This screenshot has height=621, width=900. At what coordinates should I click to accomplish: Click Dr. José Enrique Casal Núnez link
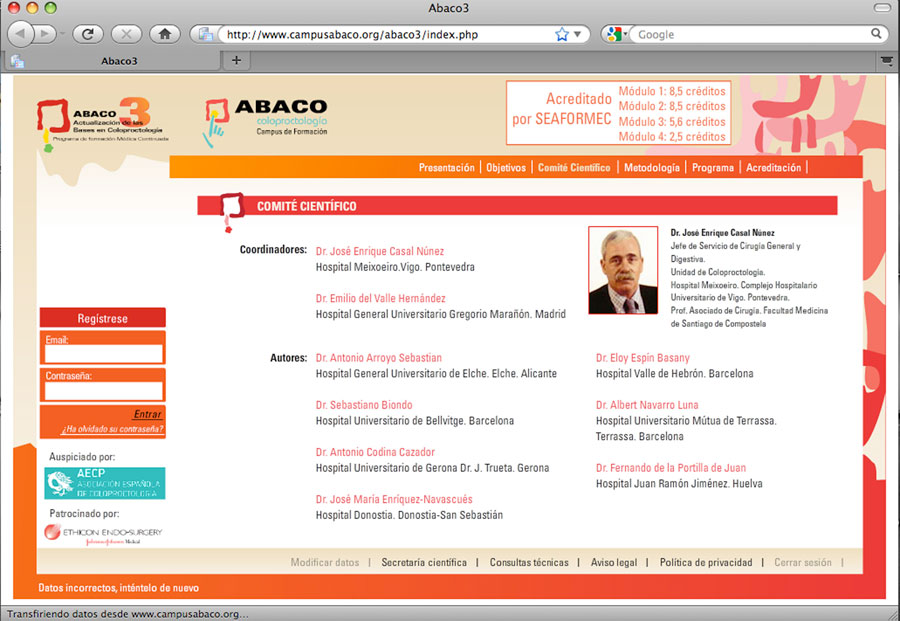(380, 251)
